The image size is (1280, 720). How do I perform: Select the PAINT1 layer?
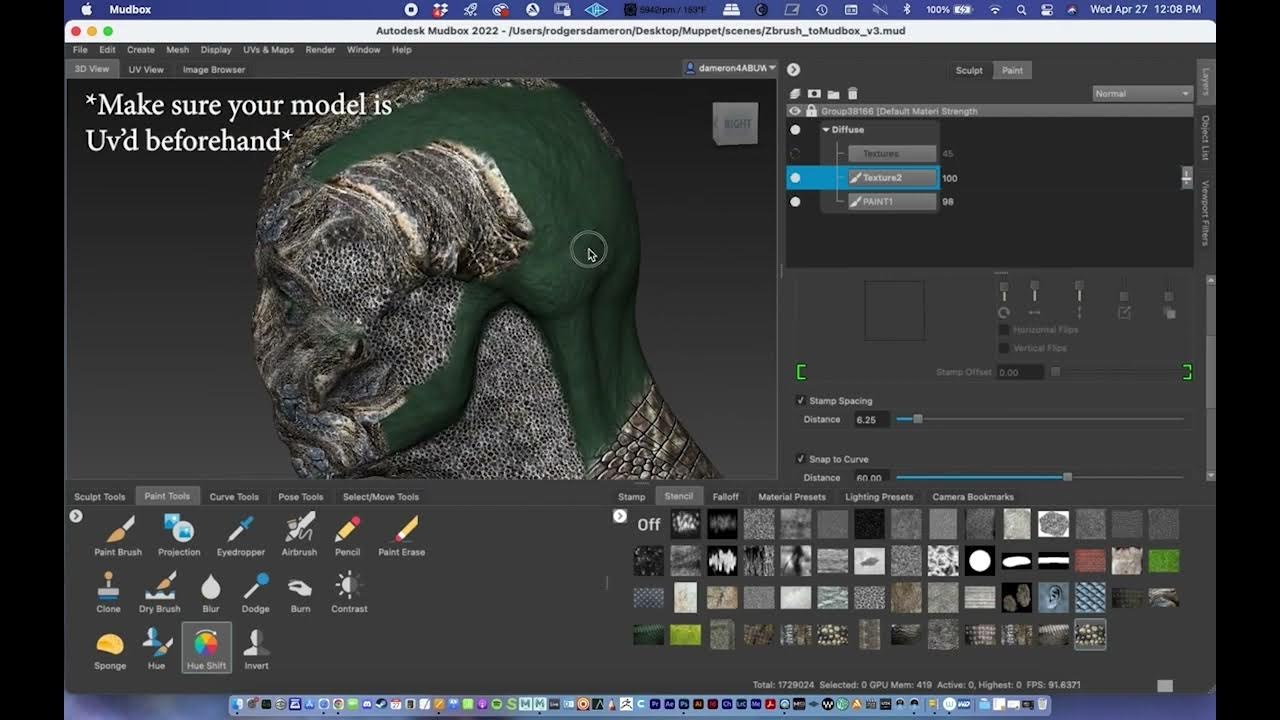point(892,202)
